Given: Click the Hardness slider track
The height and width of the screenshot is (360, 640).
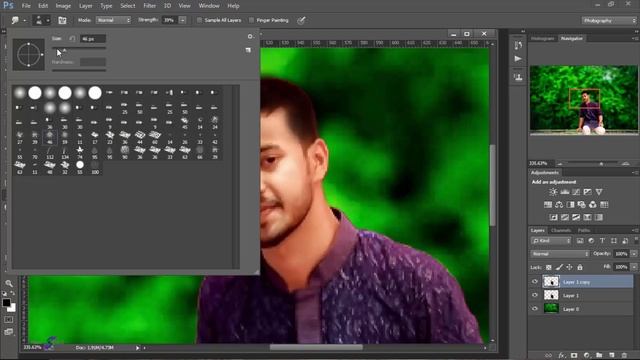Looking at the screenshot, I should [79, 70].
